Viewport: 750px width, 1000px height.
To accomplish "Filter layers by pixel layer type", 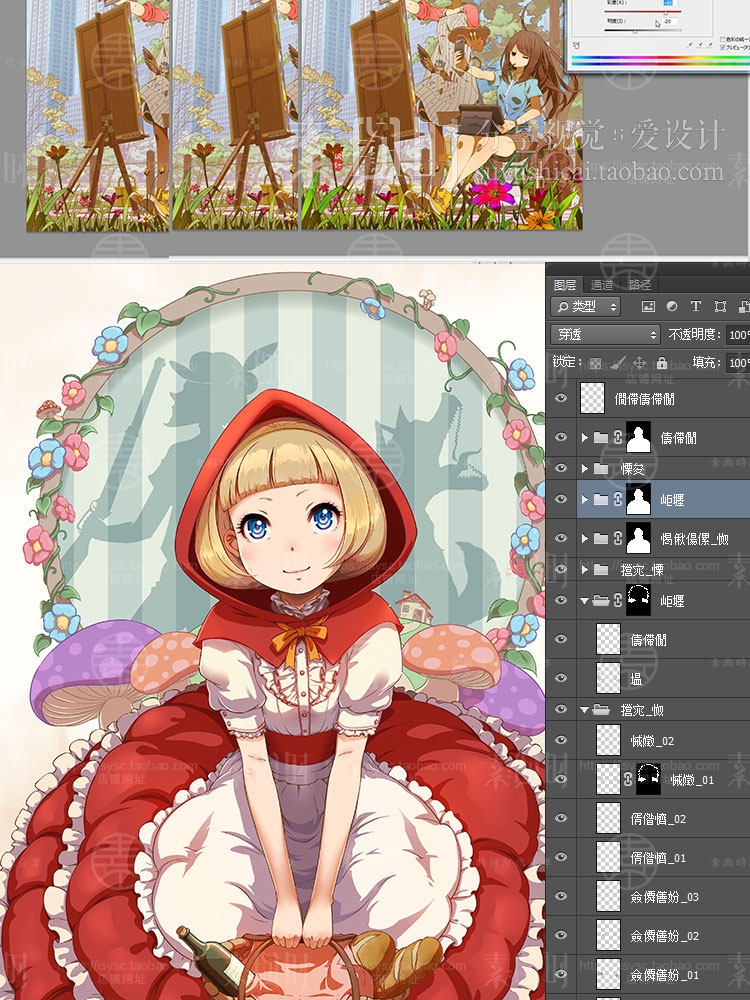I will pyautogui.click(x=648, y=307).
